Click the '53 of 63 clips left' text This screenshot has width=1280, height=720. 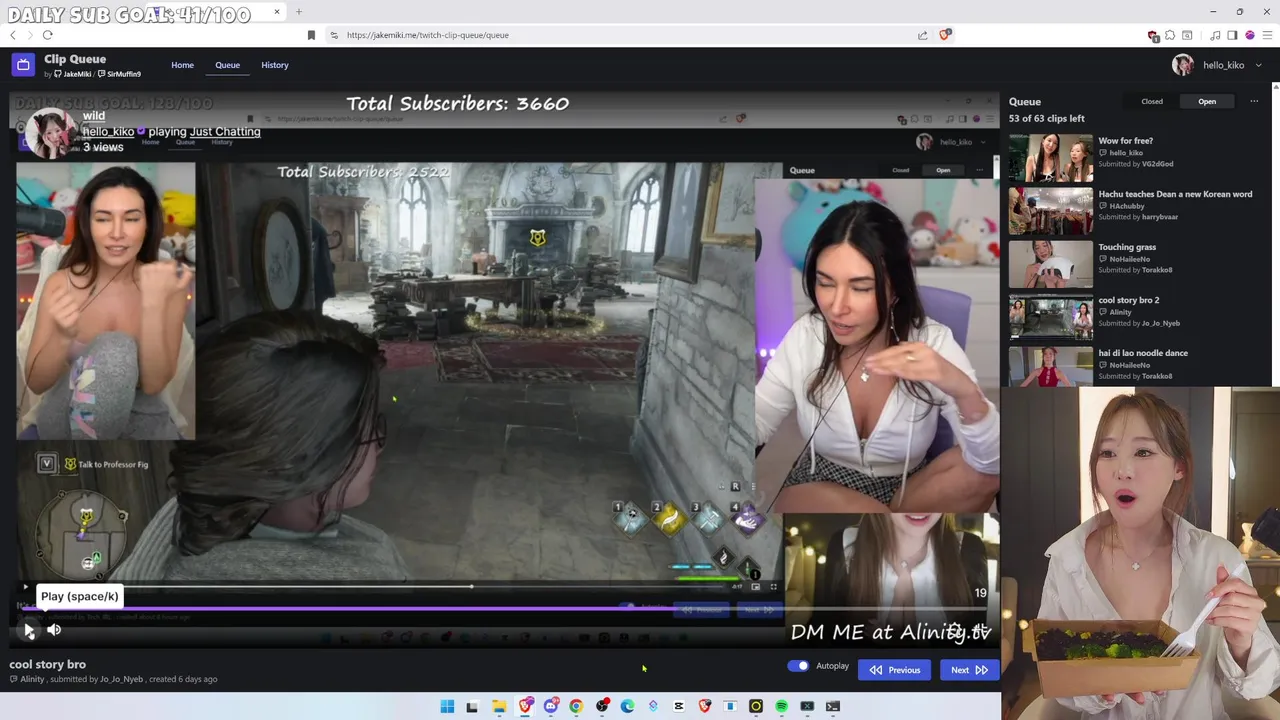[1046, 119]
